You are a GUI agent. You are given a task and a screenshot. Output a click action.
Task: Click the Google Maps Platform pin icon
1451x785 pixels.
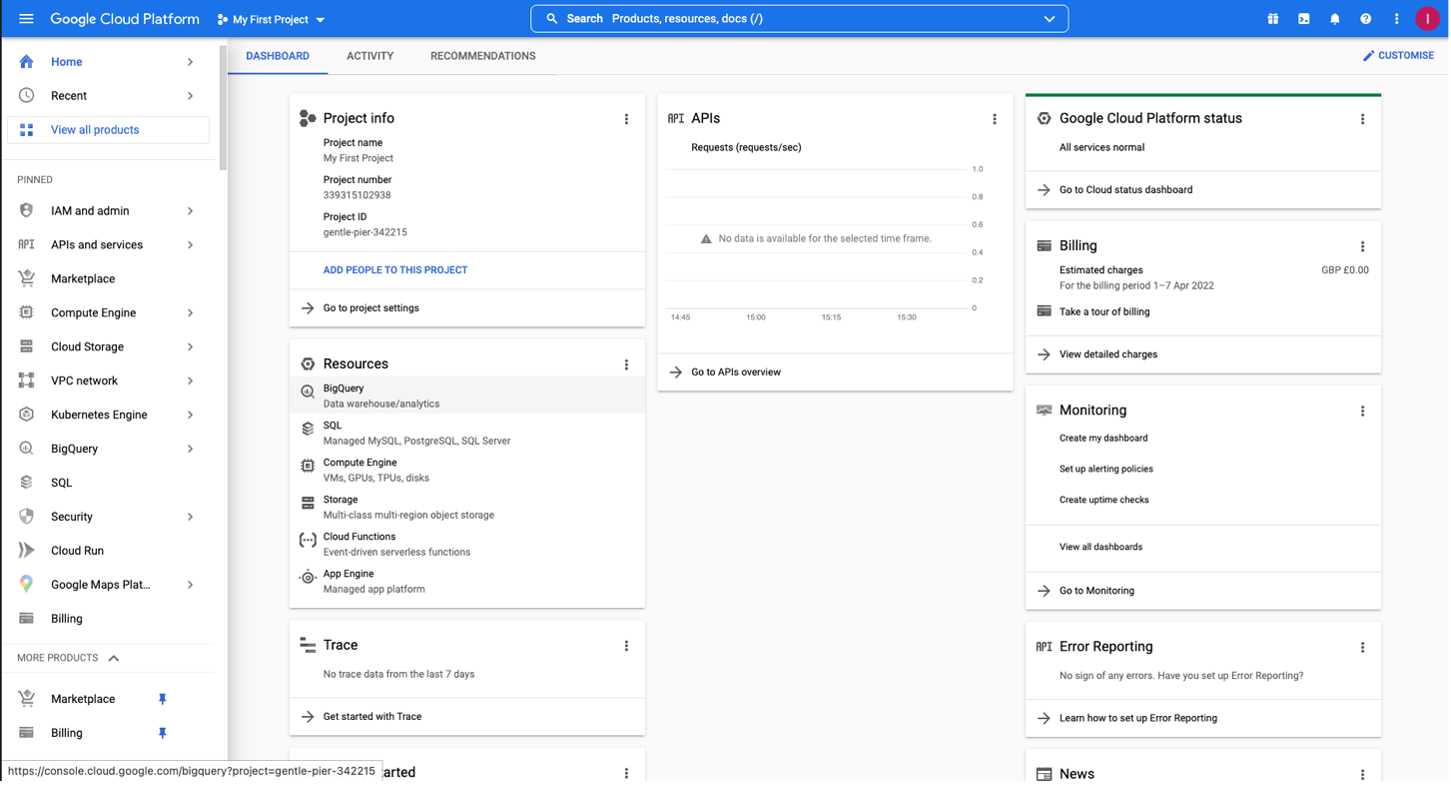tap(27, 585)
